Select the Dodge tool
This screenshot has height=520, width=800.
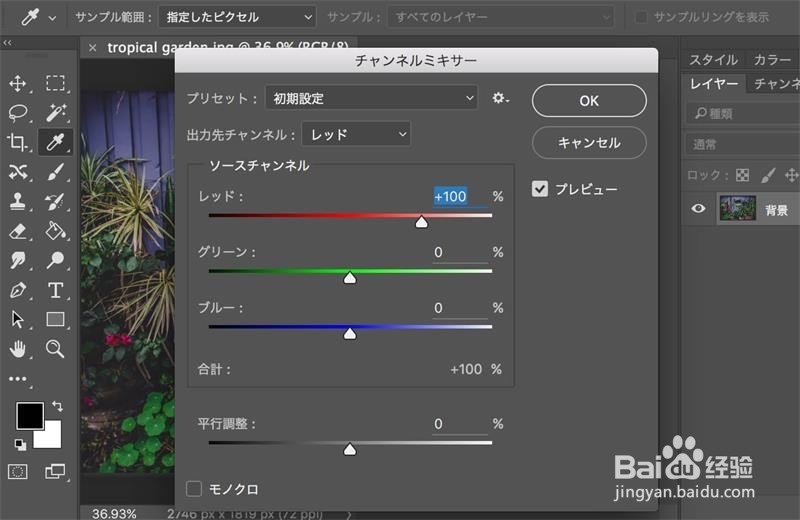[55, 260]
